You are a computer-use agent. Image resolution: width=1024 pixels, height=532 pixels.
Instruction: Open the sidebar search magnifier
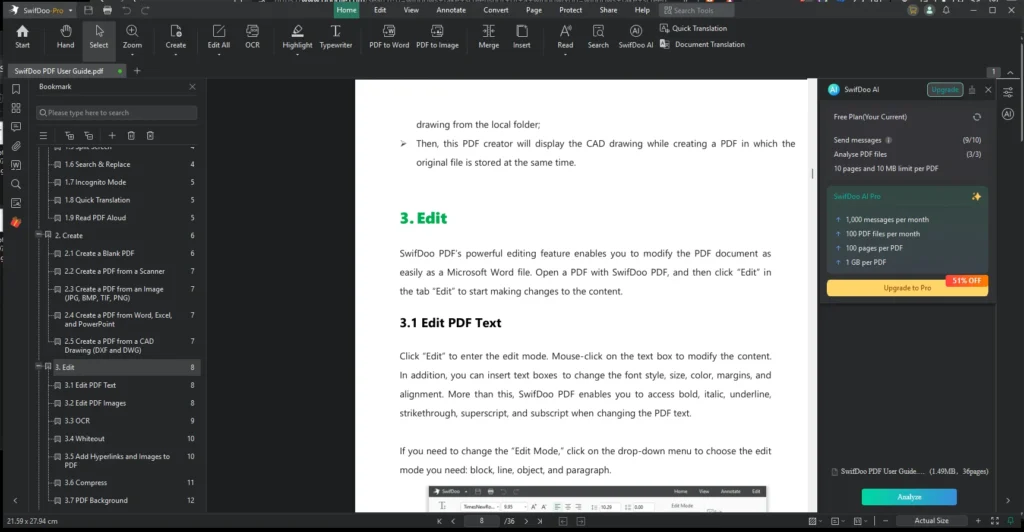[16, 184]
